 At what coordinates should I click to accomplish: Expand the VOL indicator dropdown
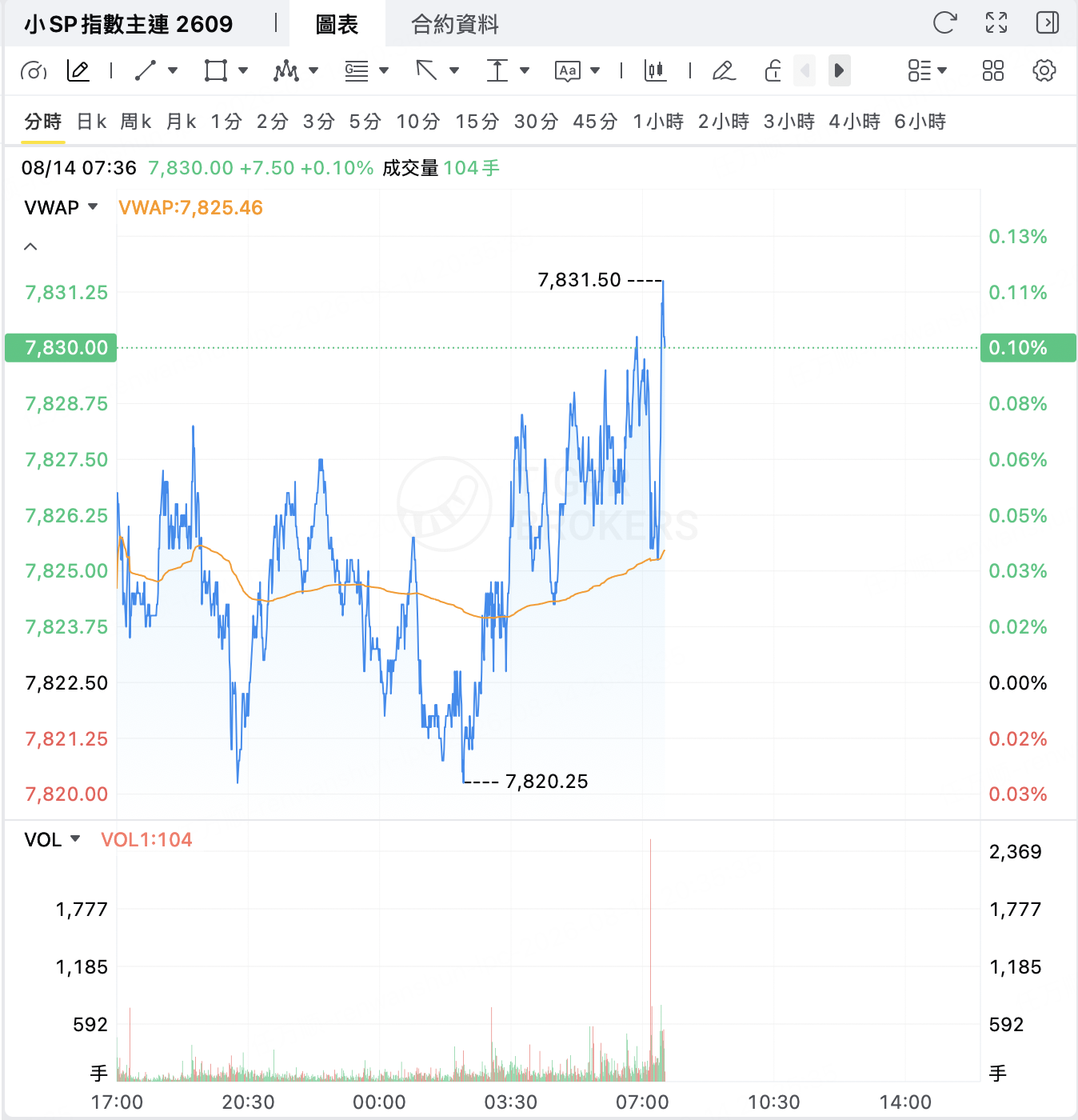click(75, 838)
